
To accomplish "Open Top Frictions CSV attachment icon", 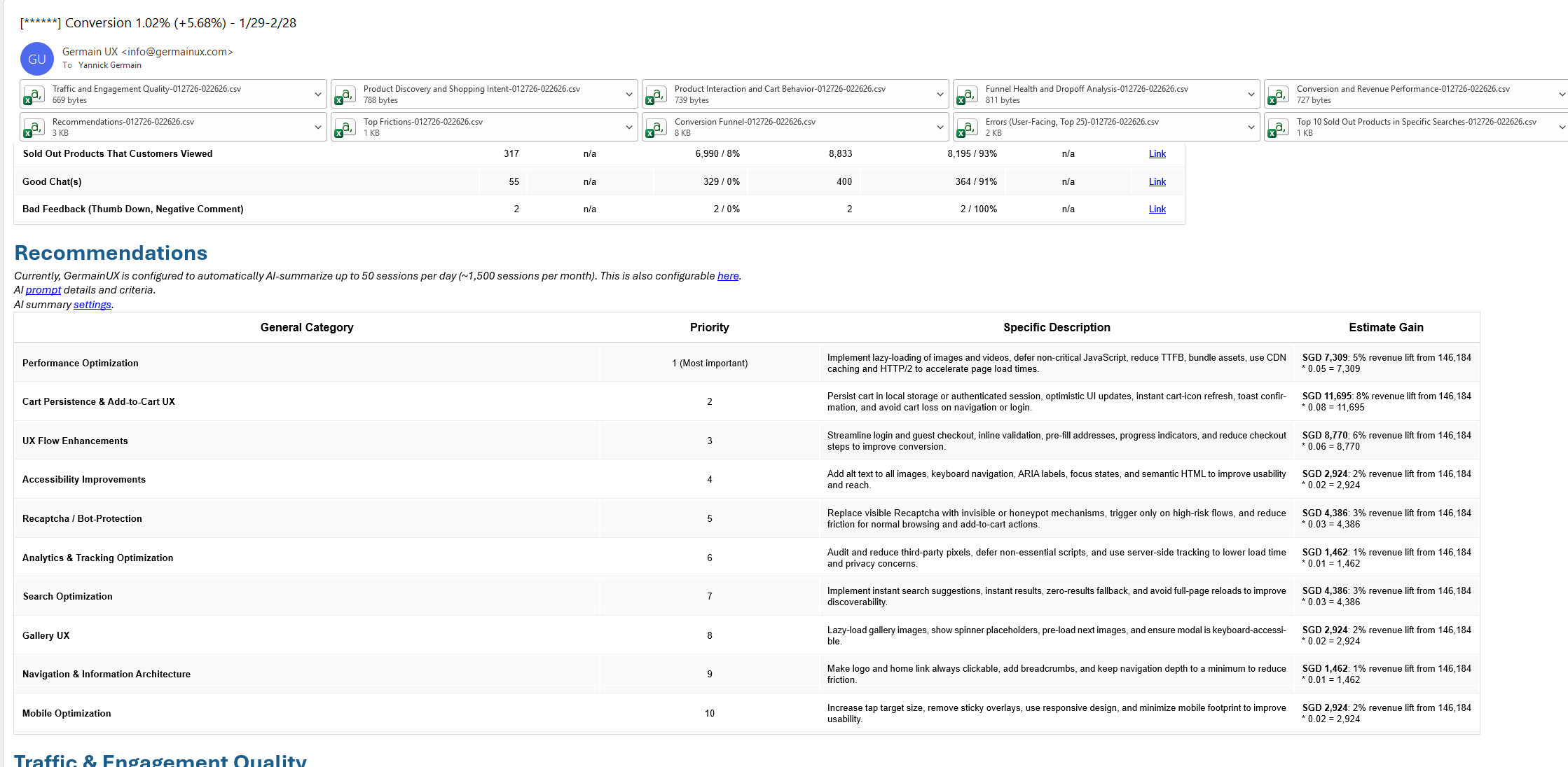I will tap(345, 127).
